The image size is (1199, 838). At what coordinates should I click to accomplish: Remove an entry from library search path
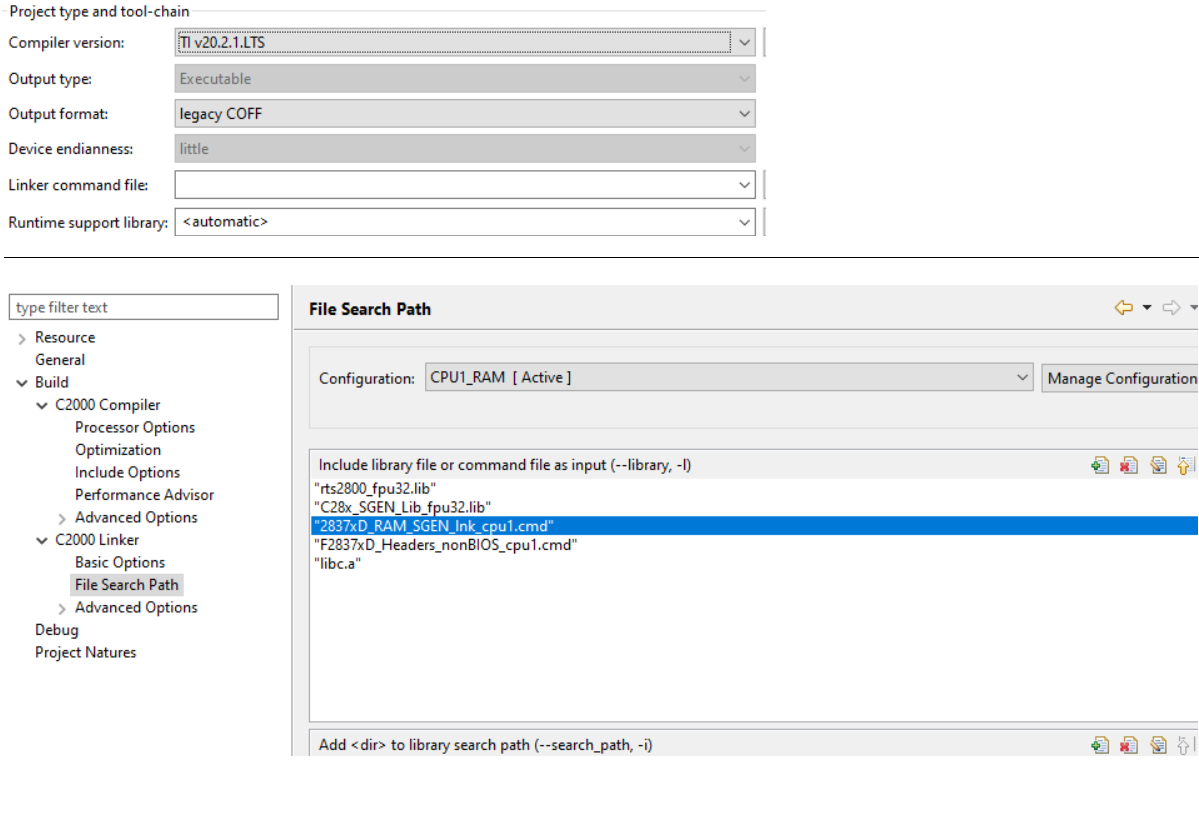coord(1128,745)
